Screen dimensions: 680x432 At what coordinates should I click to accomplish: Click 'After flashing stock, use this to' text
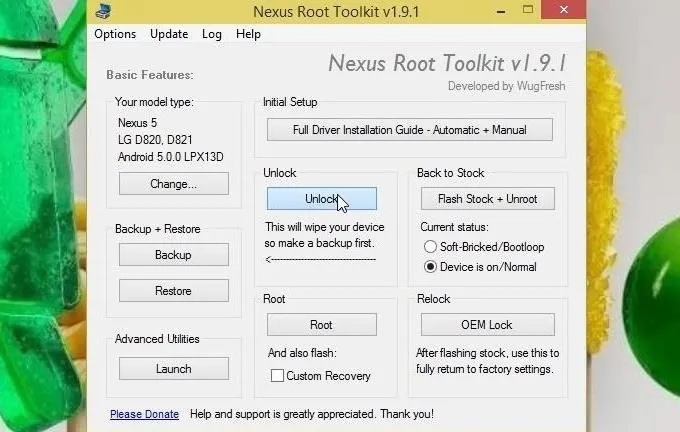tap(487, 353)
